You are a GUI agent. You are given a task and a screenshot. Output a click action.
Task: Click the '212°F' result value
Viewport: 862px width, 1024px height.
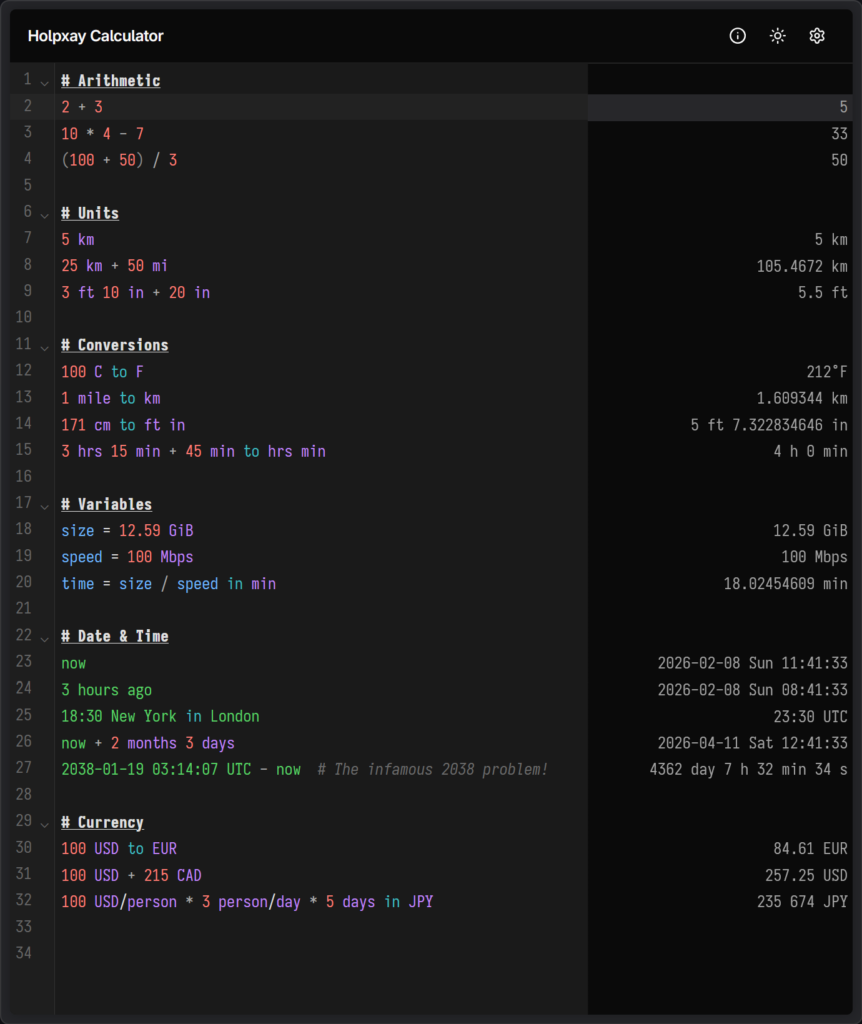point(828,371)
